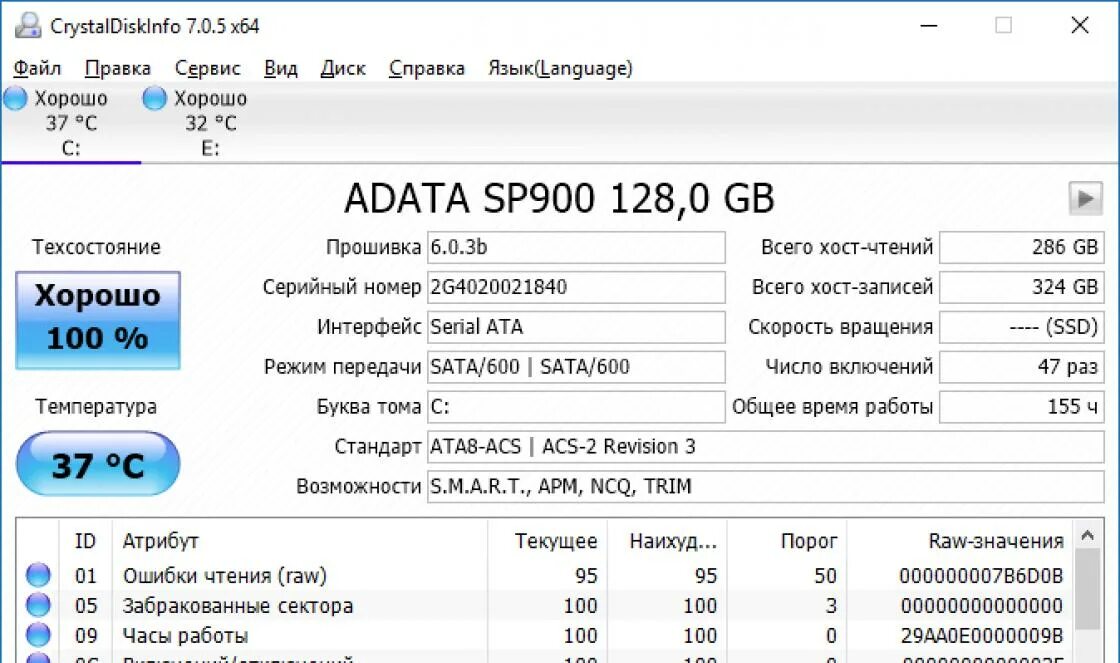Image resolution: width=1120 pixels, height=663 pixels.
Task: Click the Хорошо 100 % health status button
Action: pos(98,319)
